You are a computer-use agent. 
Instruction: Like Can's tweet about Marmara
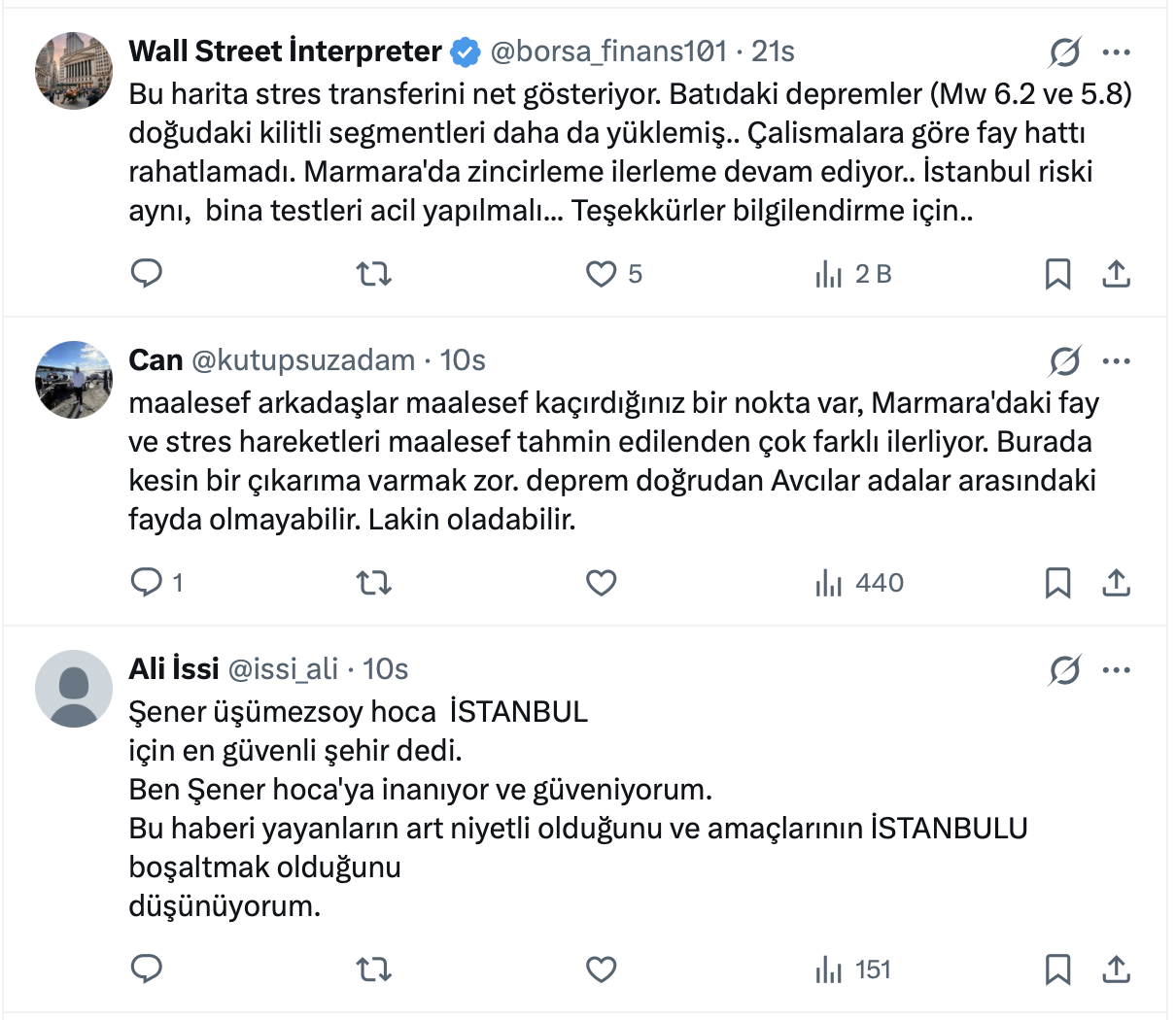tap(602, 583)
